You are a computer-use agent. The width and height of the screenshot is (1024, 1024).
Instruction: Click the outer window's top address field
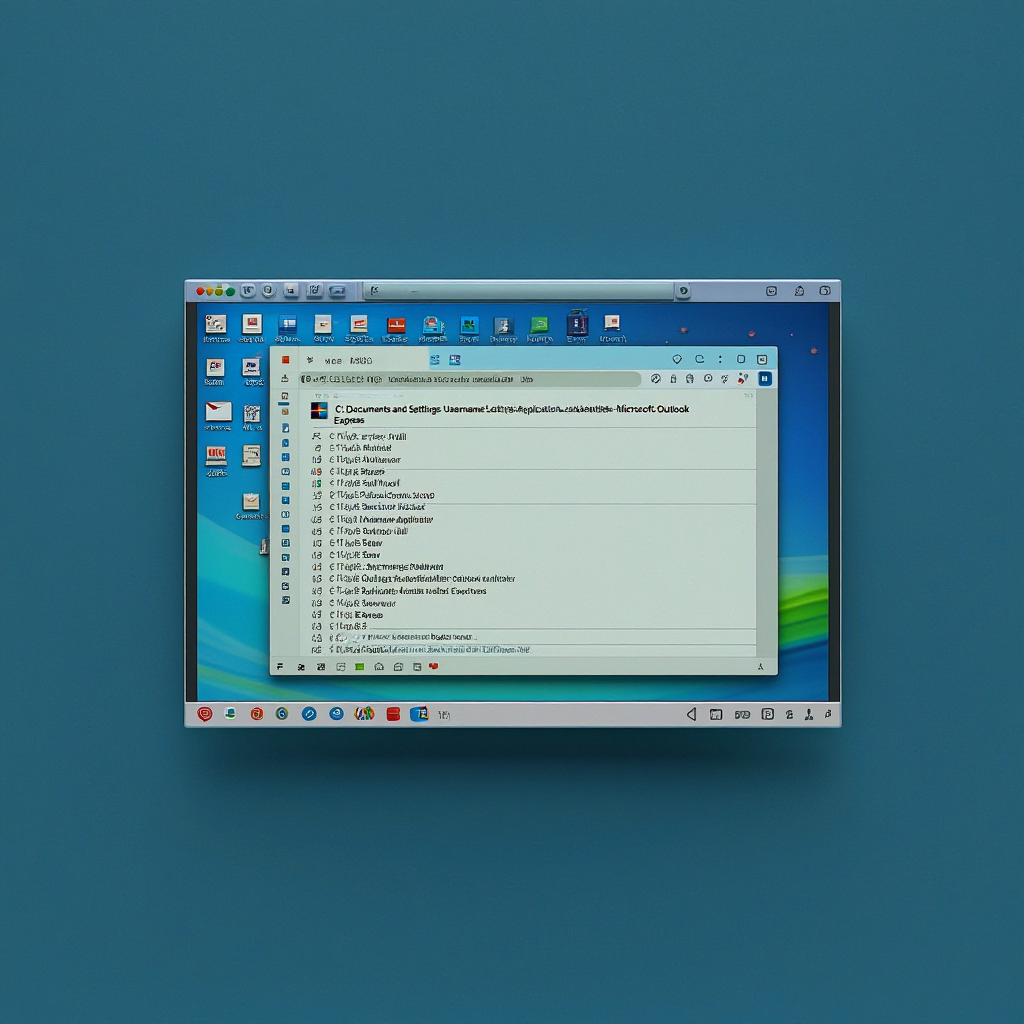coord(519,291)
